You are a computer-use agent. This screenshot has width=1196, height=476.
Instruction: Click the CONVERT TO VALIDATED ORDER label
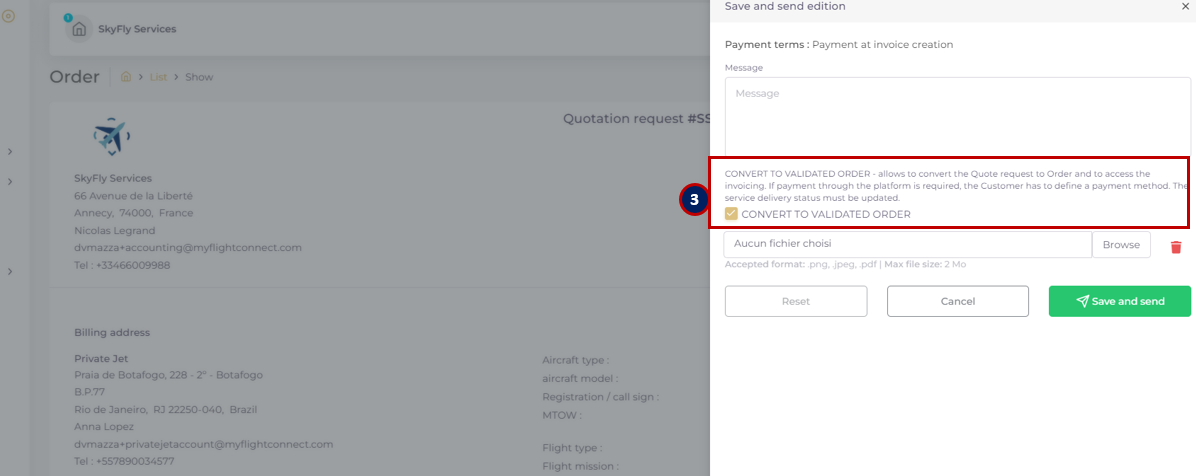(x=826, y=214)
